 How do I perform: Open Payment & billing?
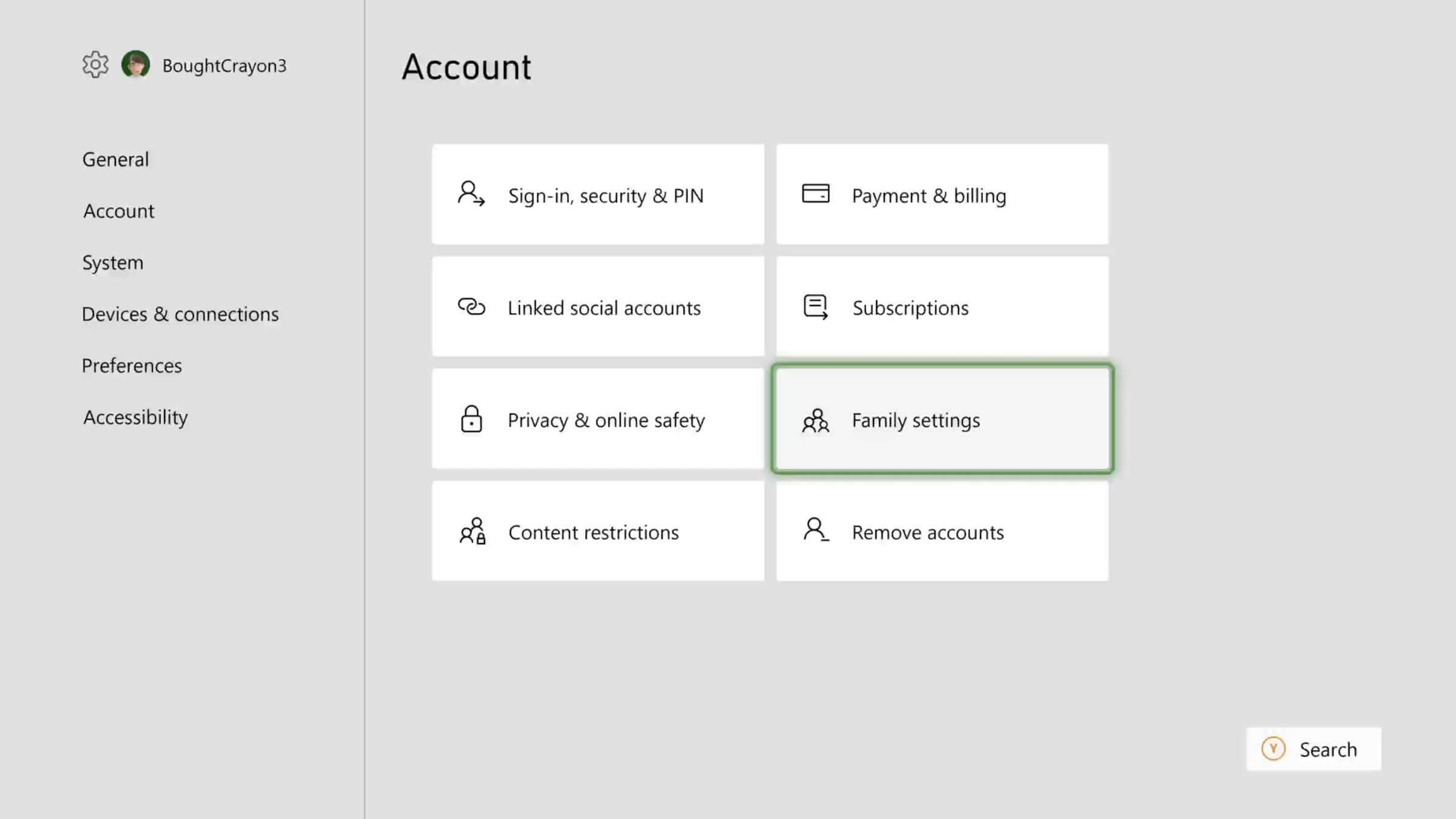[x=941, y=194]
